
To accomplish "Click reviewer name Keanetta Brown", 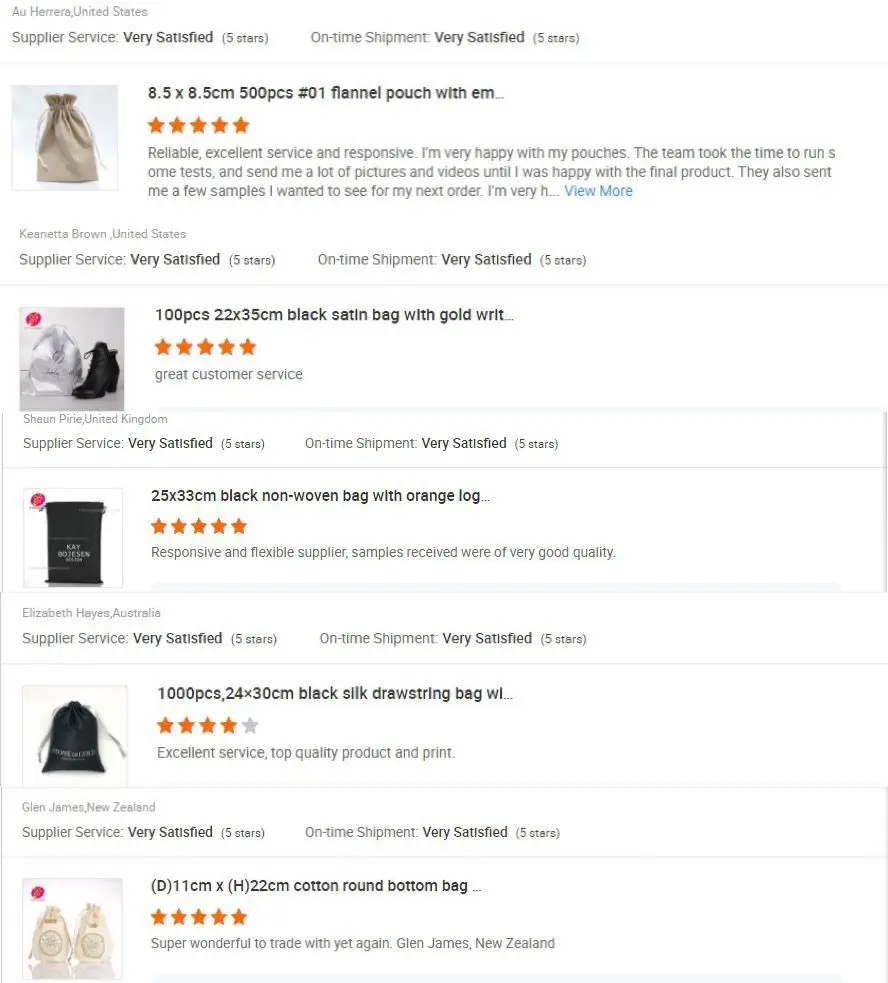I will pyautogui.click(x=63, y=234).
